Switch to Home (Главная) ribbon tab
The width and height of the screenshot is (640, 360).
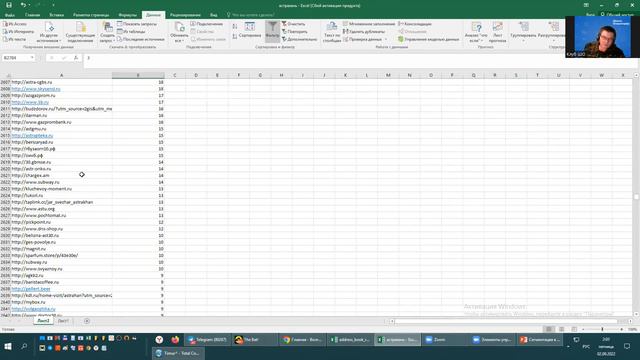(x=32, y=15)
